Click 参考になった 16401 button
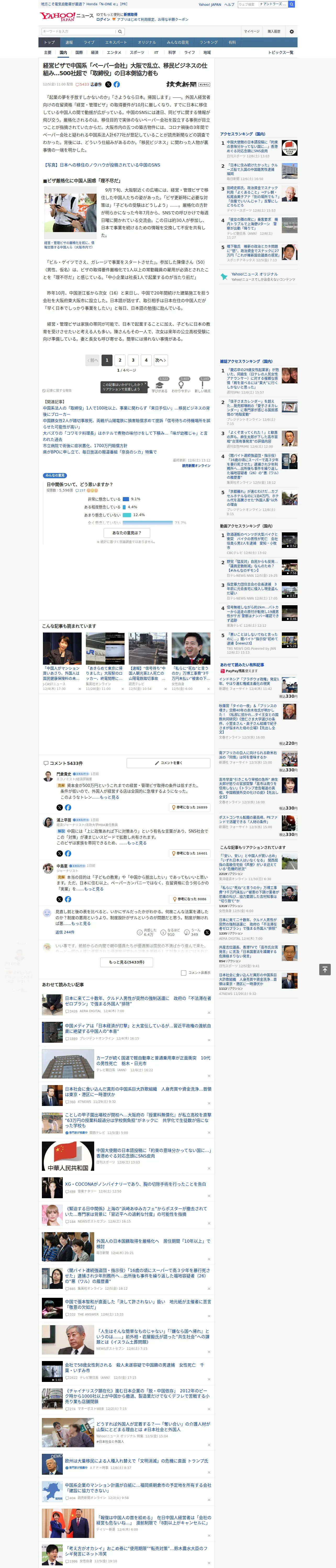The height and width of the screenshot is (1568, 336). pos(190,854)
